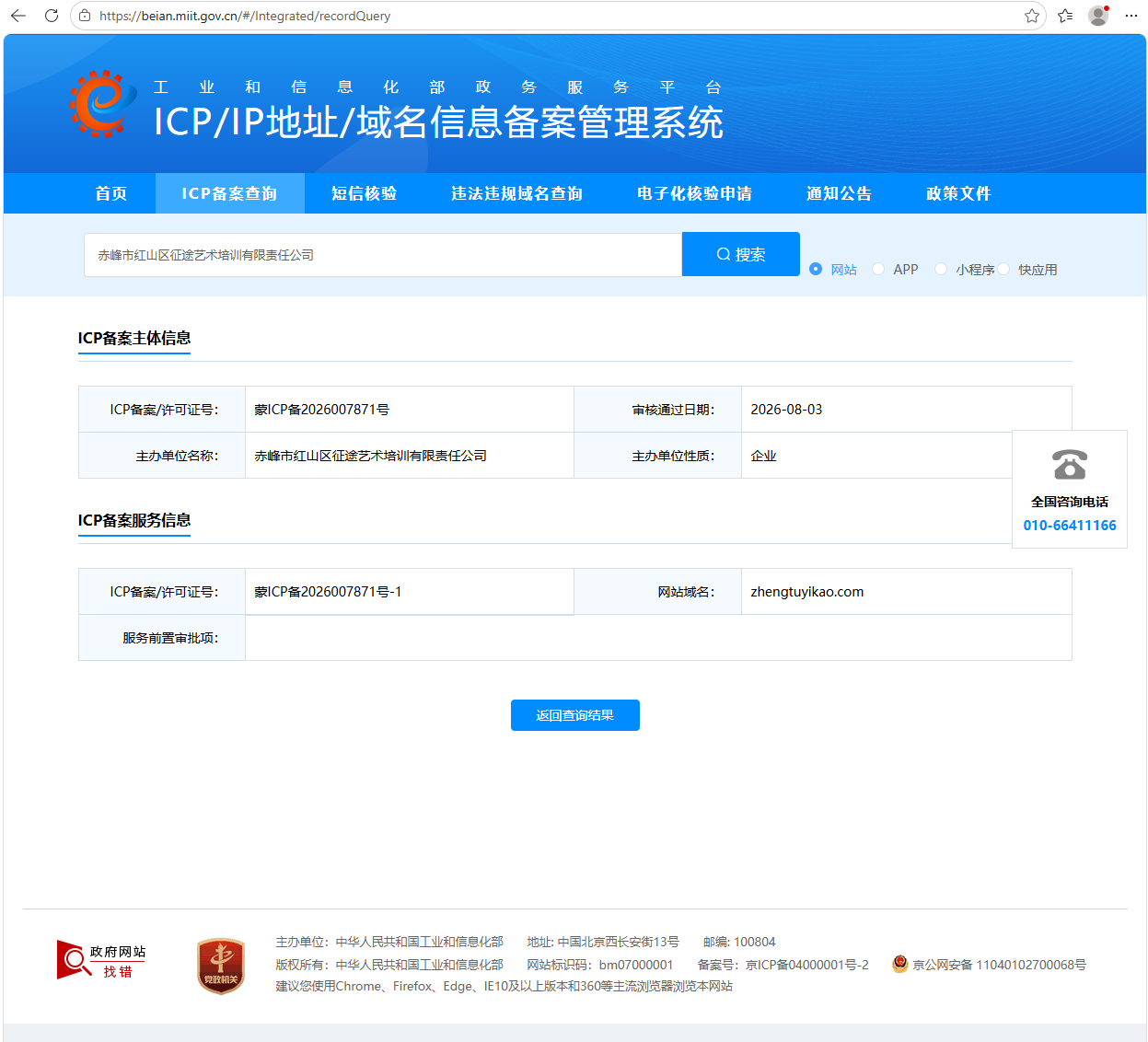
Task: Click the police shield icon beside 京公网安备
Action: 900,964
